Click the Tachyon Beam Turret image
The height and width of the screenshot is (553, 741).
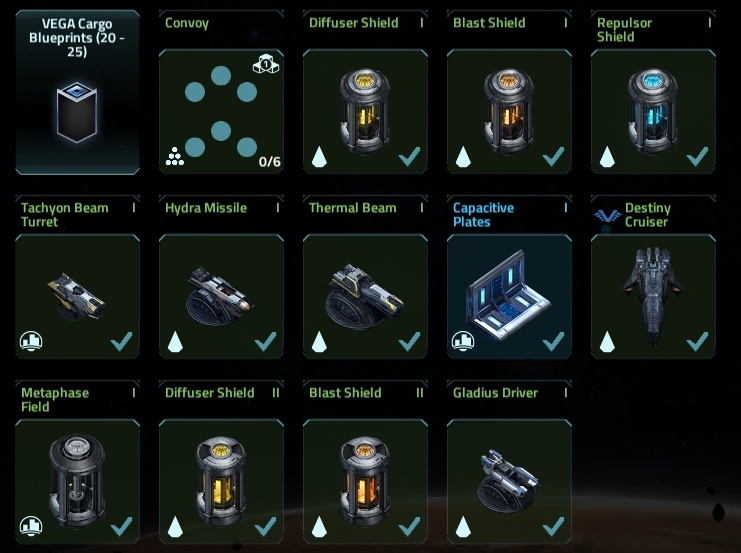click(x=77, y=296)
